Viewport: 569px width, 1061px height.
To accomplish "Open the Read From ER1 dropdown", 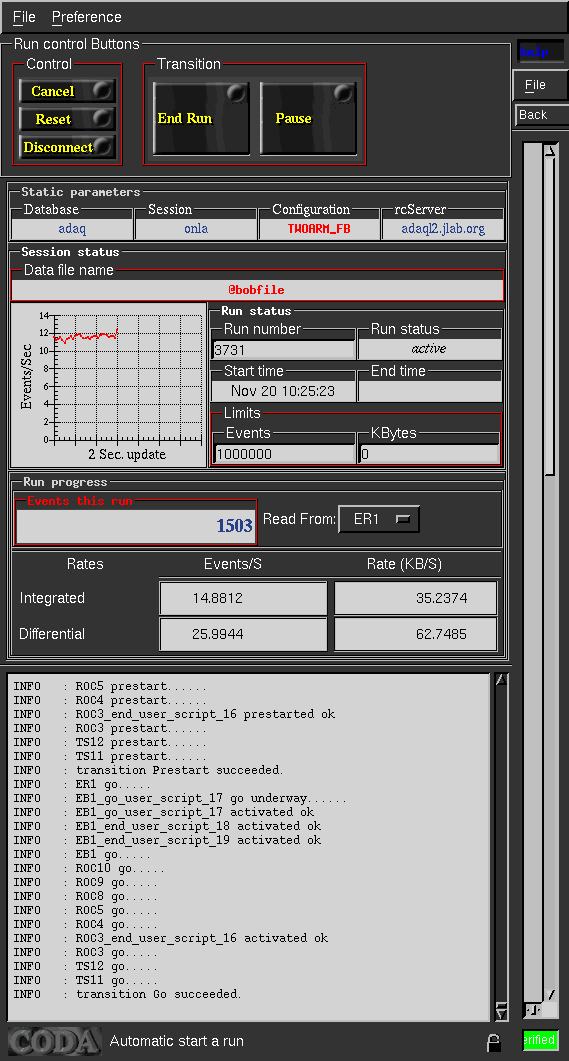I will coord(379,519).
